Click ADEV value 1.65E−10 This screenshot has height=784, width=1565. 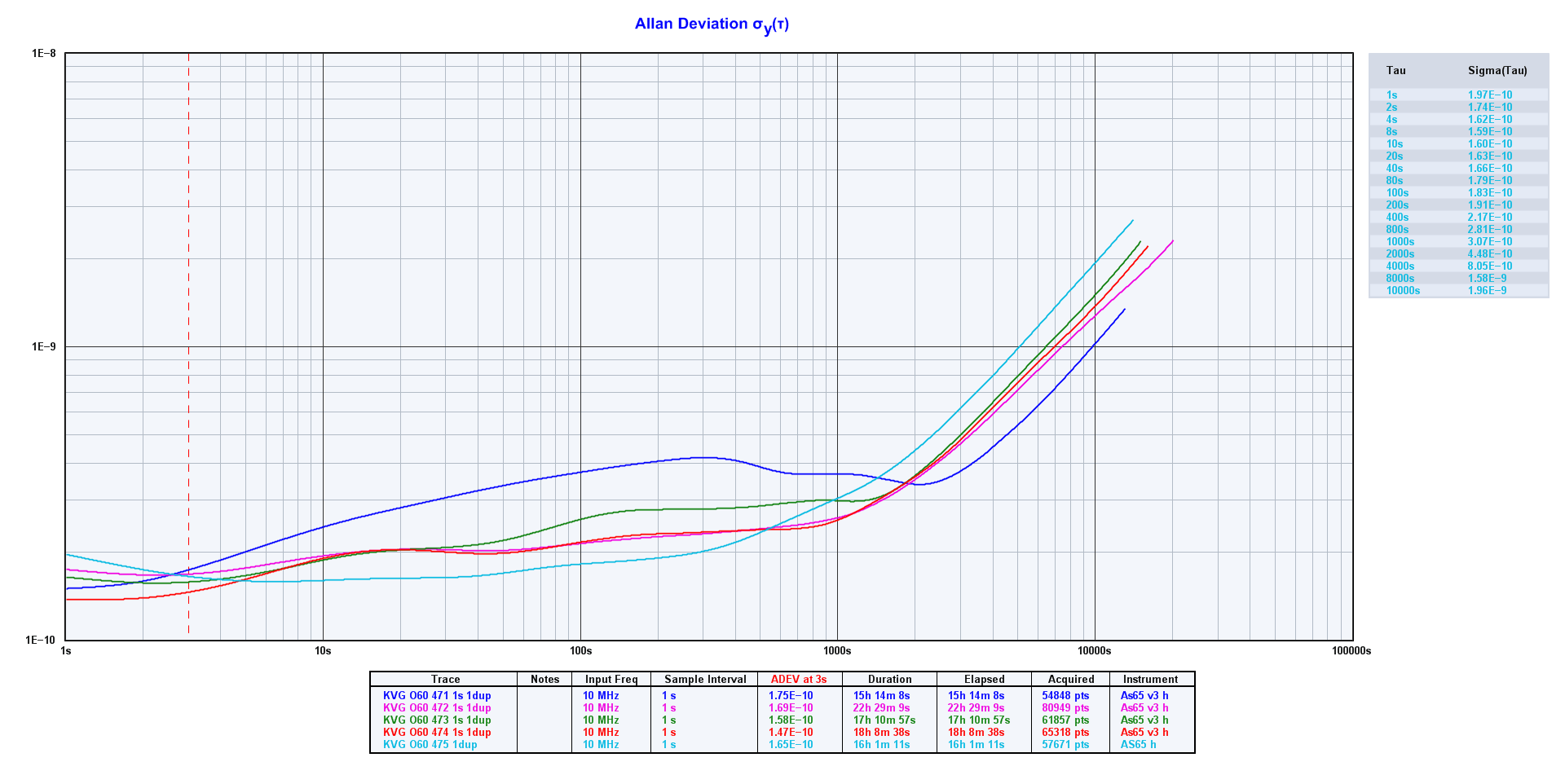tap(791, 745)
